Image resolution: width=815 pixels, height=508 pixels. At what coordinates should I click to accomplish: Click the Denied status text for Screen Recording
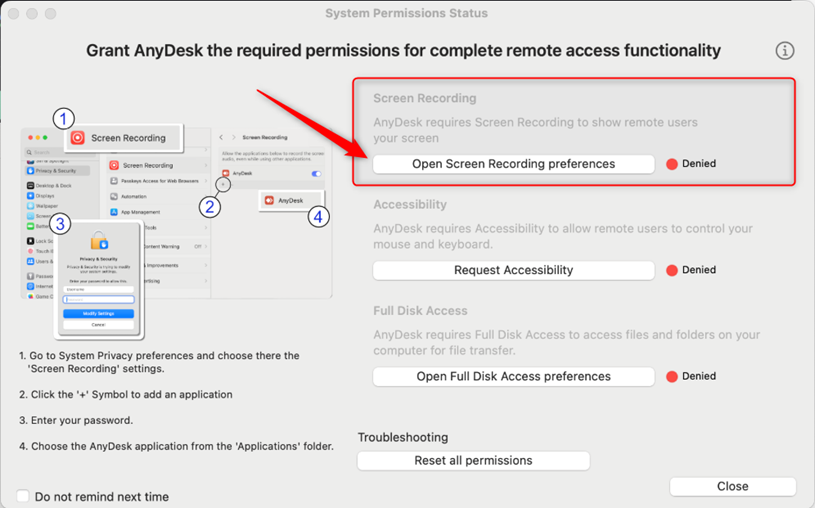(699, 164)
